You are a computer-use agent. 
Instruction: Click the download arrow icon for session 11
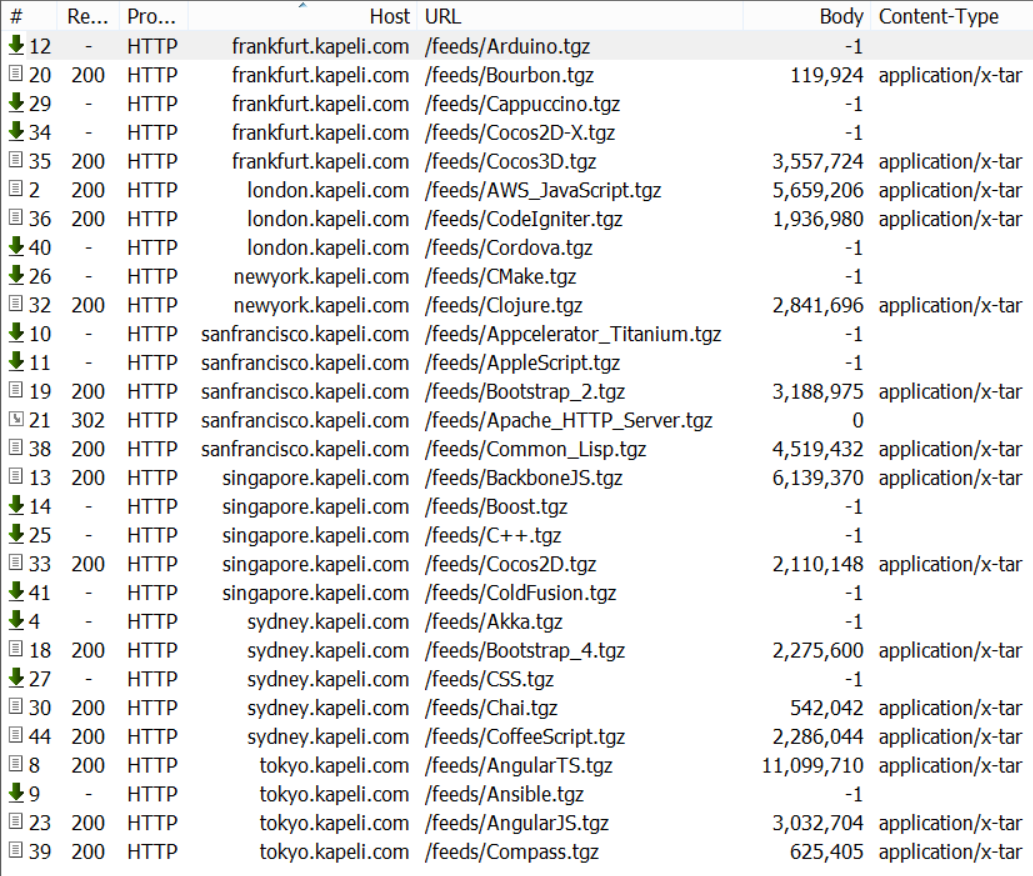[16, 361]
